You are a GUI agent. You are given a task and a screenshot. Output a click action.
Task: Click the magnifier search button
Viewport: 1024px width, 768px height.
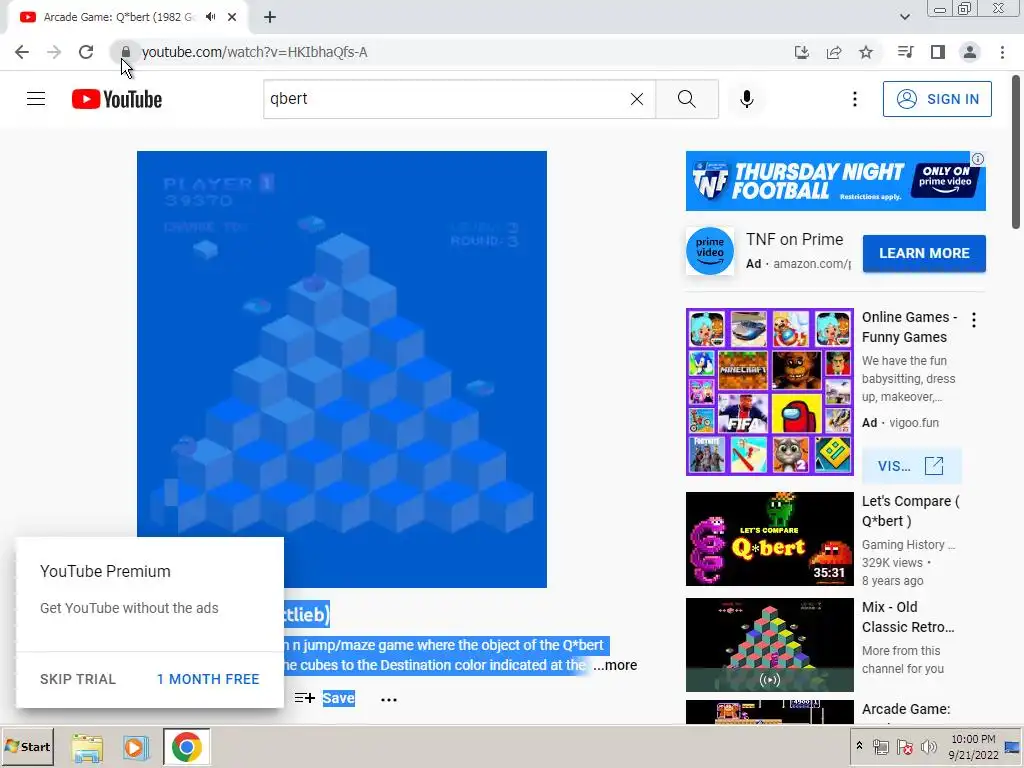[x=687, y=99]
